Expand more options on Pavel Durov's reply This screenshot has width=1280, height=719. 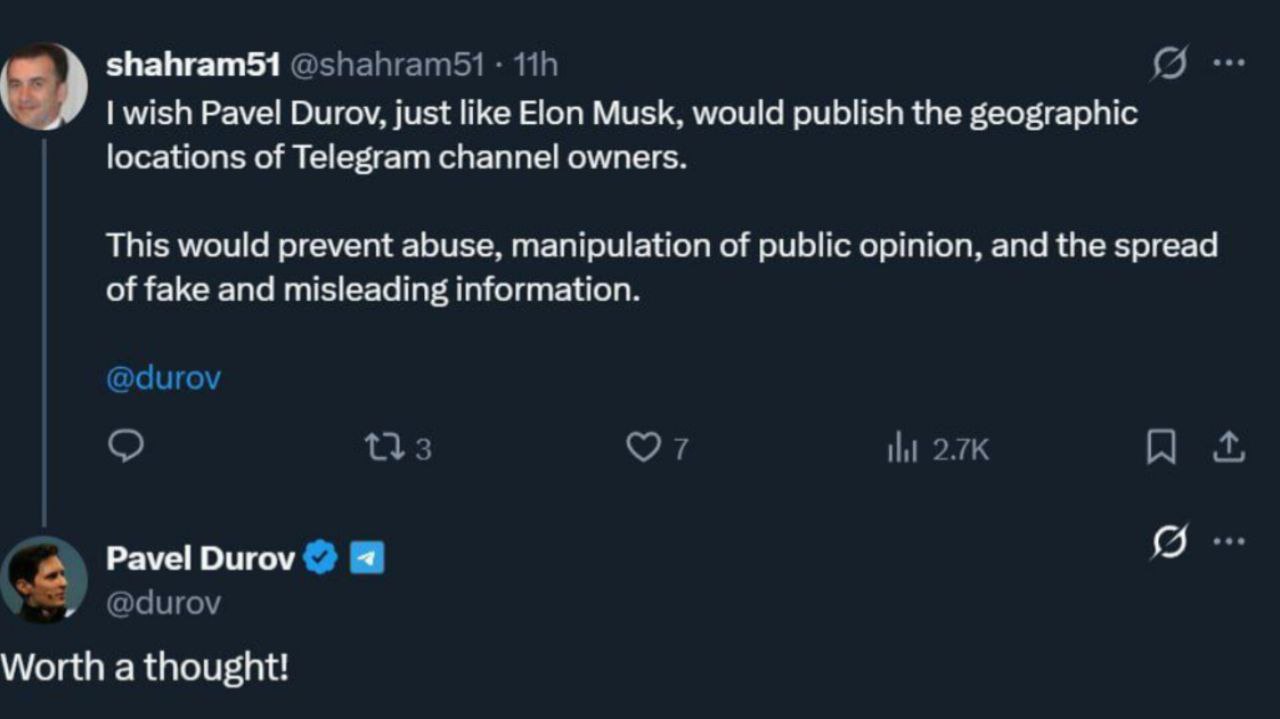pyautogui.click(x=1228, y=541)
